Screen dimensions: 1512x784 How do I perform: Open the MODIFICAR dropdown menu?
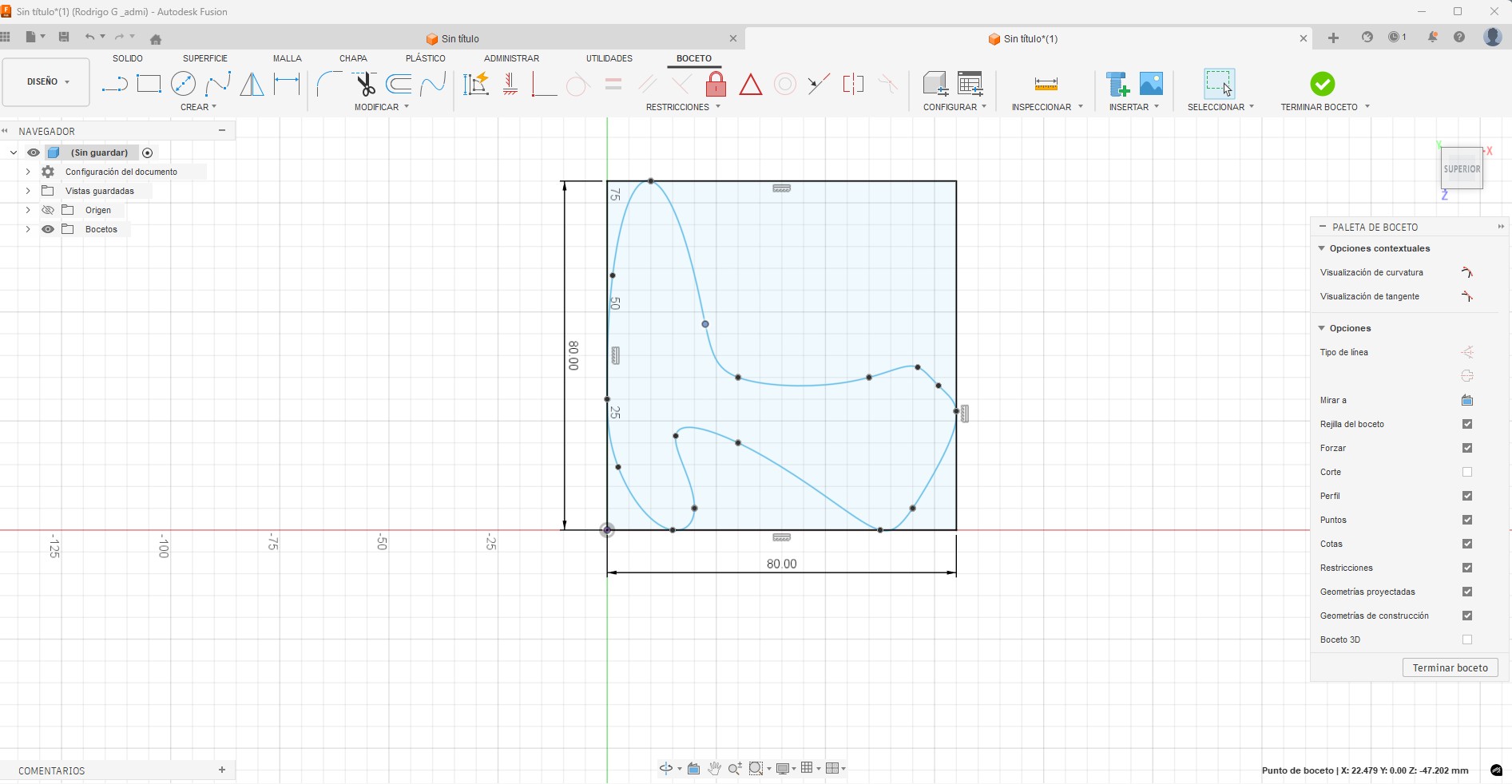[x=382, y=107]
